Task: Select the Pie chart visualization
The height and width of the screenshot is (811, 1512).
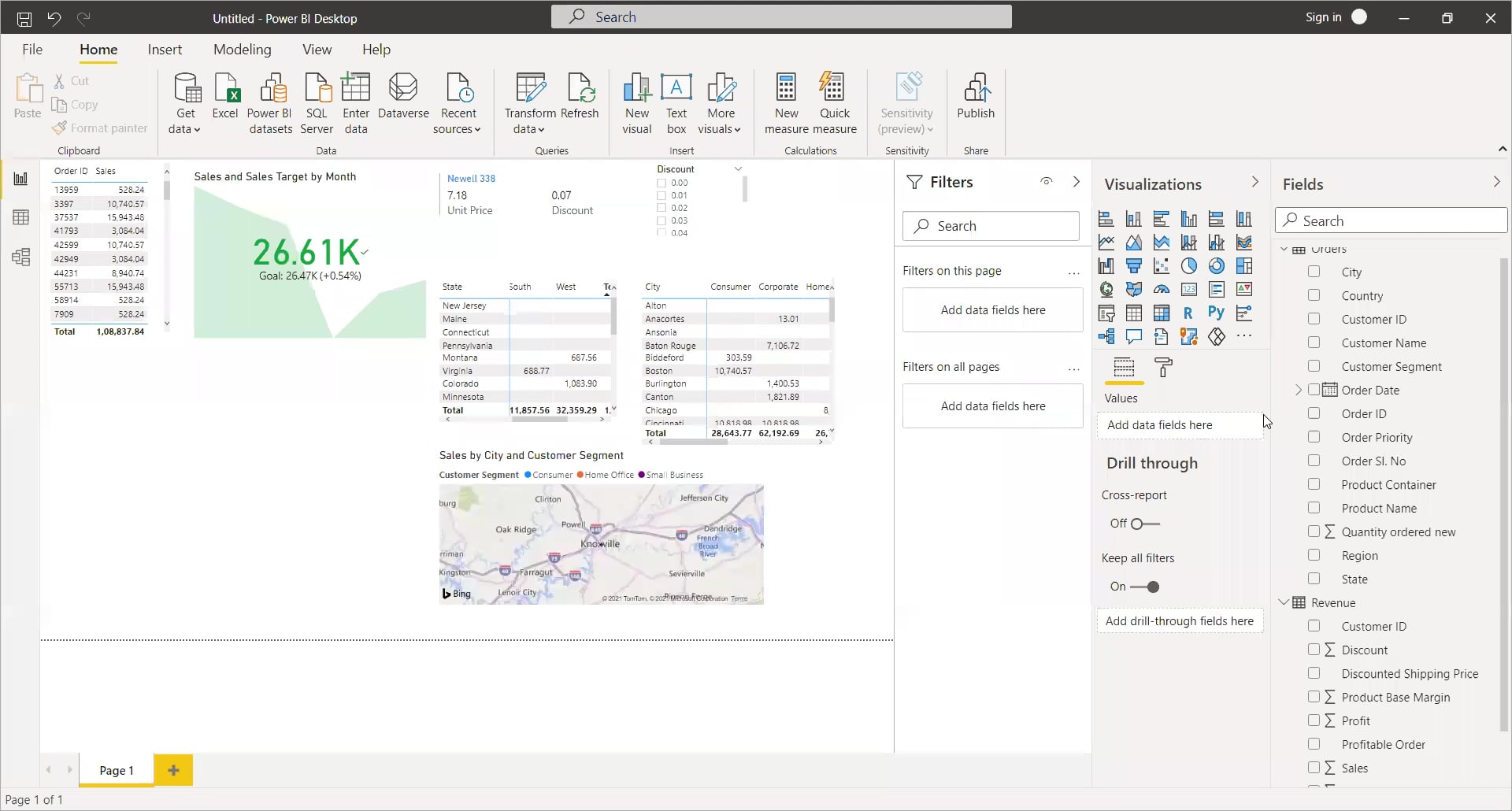Action: 1189,266
